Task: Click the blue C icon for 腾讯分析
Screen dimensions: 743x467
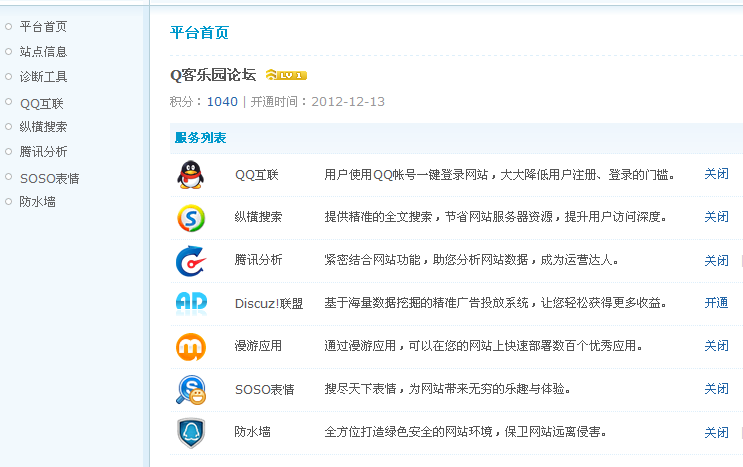Action: point(191,261)
